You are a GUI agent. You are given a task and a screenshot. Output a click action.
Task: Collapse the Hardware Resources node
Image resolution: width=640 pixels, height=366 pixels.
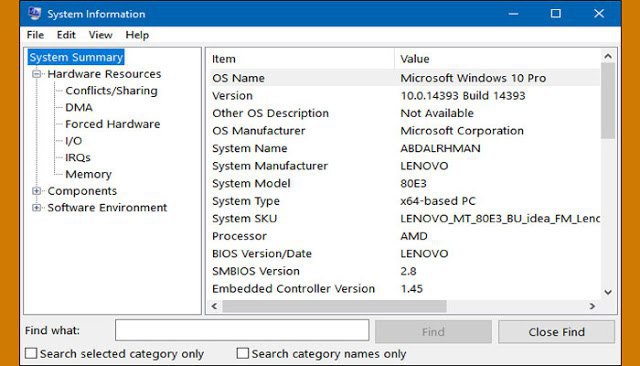37,74
